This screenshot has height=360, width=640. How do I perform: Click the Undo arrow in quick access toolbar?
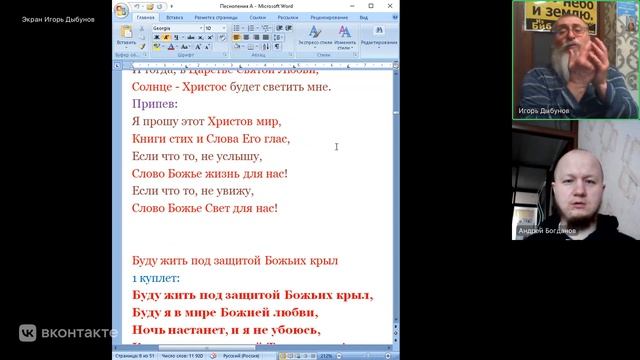pos(137,7)
